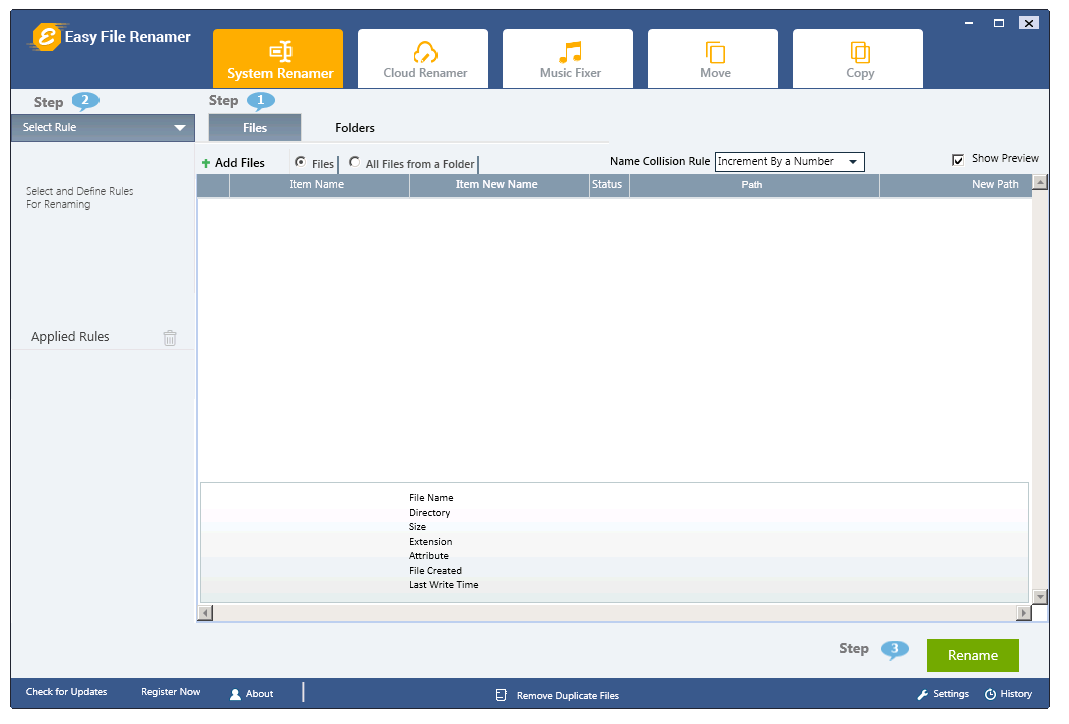Viewport: 1069px width, 724px height.
Task: Open Remove Duplicate Files link
Action: click(568, 695)
